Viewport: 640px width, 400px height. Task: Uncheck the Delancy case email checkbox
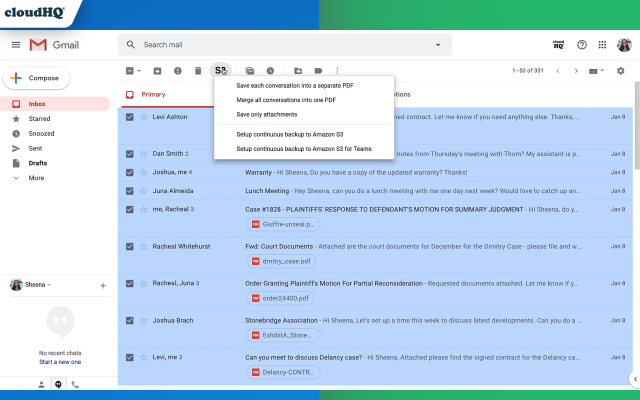tap(130, 358)
